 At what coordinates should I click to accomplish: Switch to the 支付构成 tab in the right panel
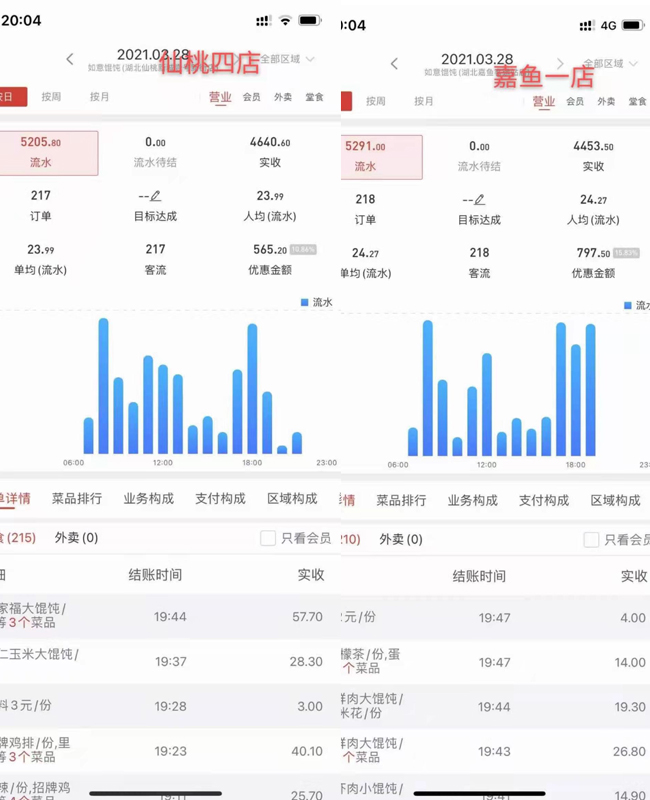pyautogui.click(x=544, y=500)
